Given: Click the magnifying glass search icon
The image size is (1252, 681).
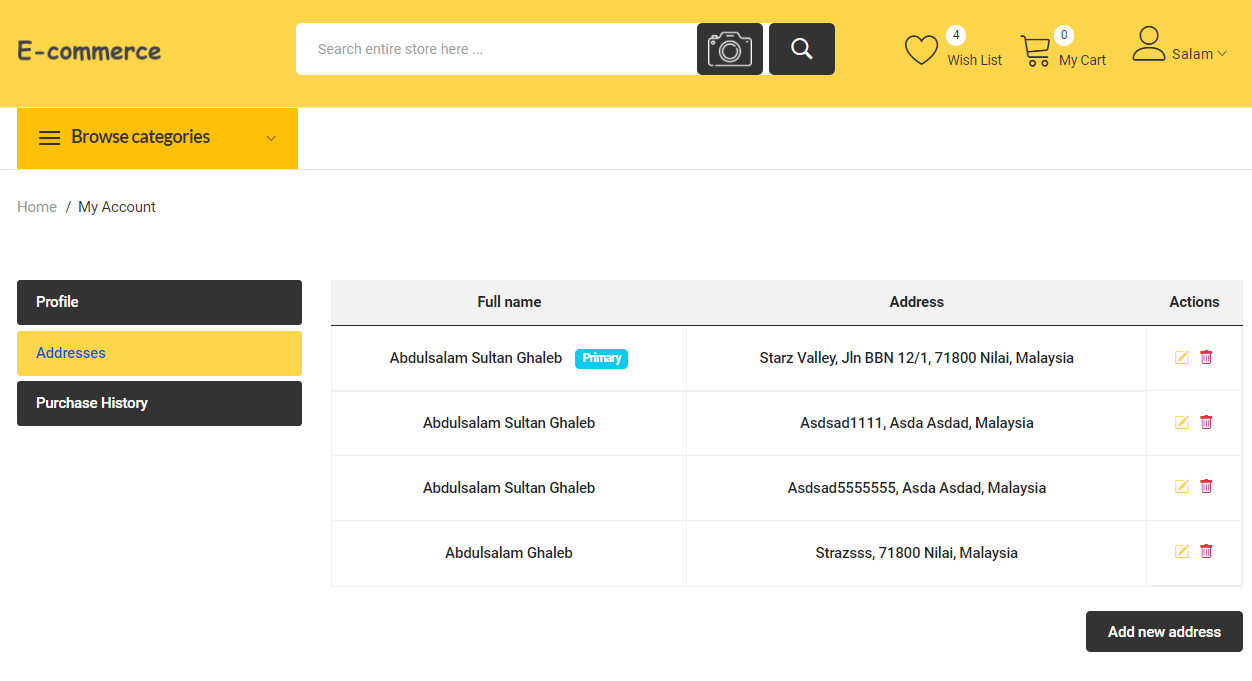Looking at the screenshot, I should (801, 48).
